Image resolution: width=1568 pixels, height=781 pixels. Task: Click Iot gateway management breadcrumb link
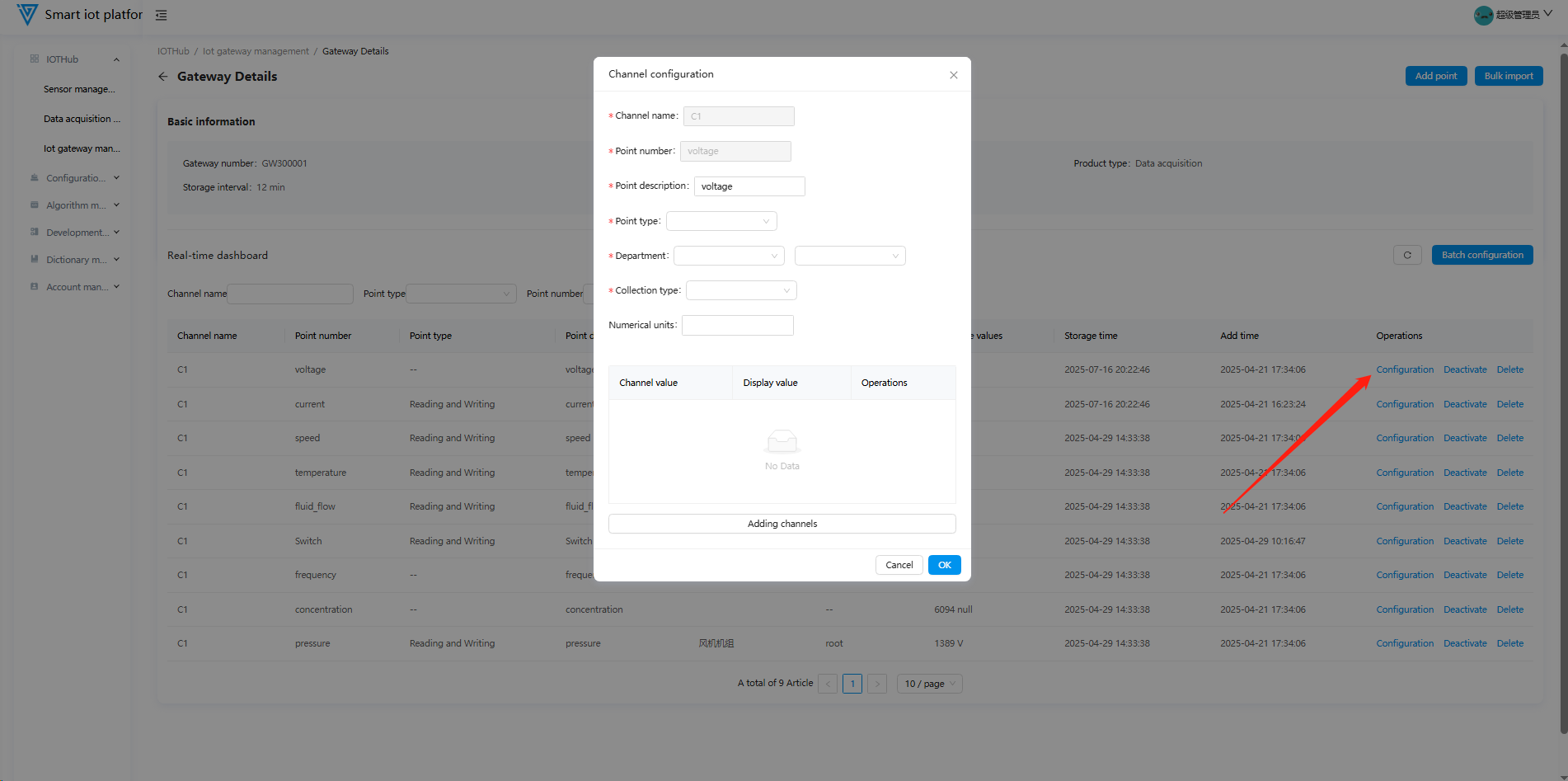click(x=256, y=51)
